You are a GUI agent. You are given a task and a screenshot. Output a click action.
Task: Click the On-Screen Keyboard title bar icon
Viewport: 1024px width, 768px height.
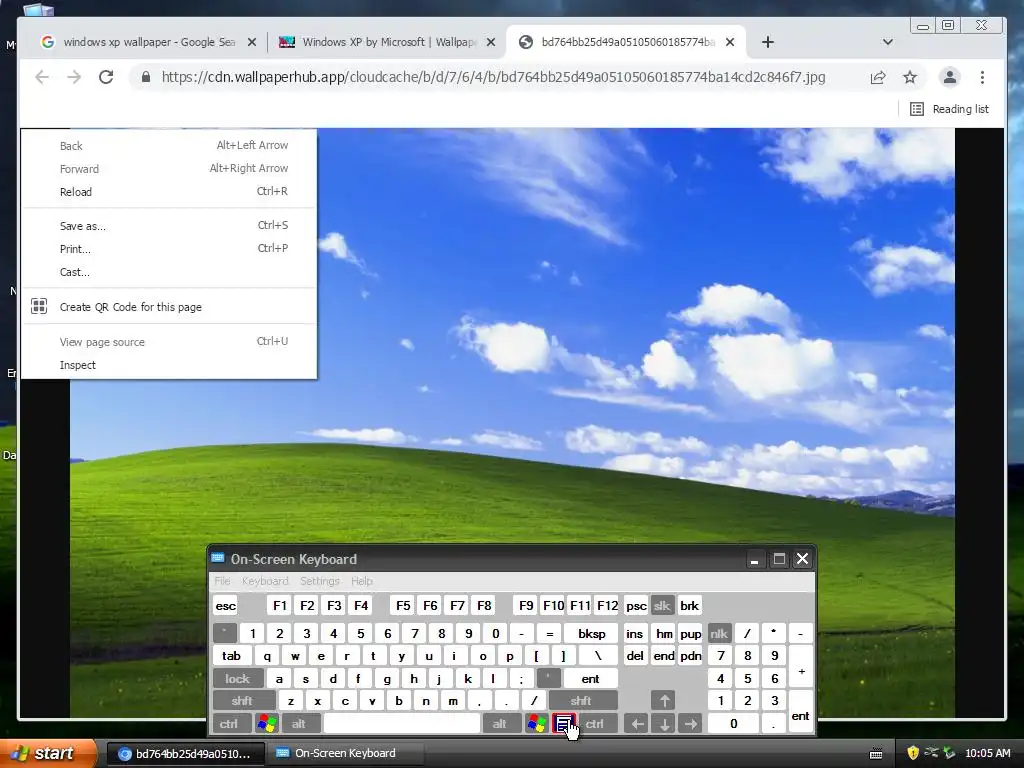tap(218, 558)
